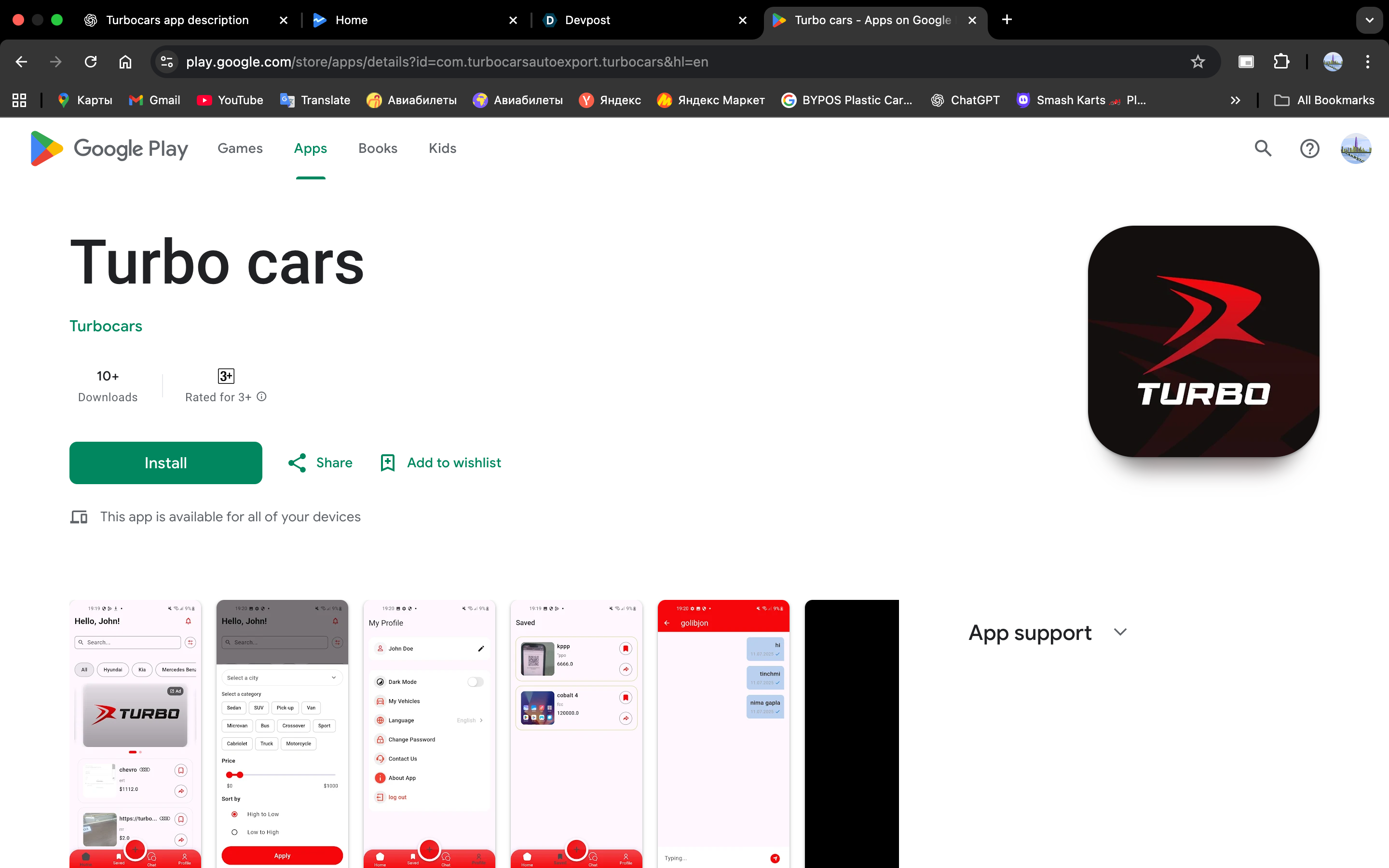The width and height of the screenshot is (1389, 868).
Task: Open the All Bookmarks folder
Action: 1325,100
